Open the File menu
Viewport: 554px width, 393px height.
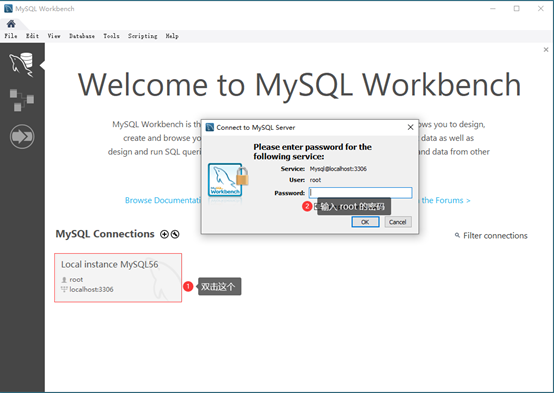point(11,36)
